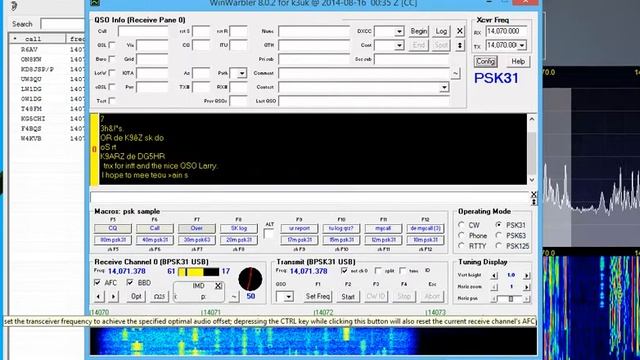This screenshot has width=640, height=360.
Task: Click the Start transmit button
Action: pos(348,296)
